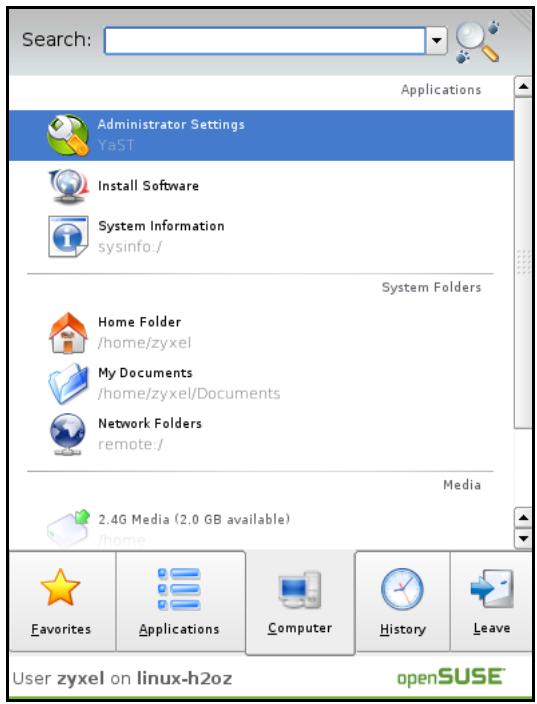
Task: Switch to the Applications tab
Action: click(180, 602)
